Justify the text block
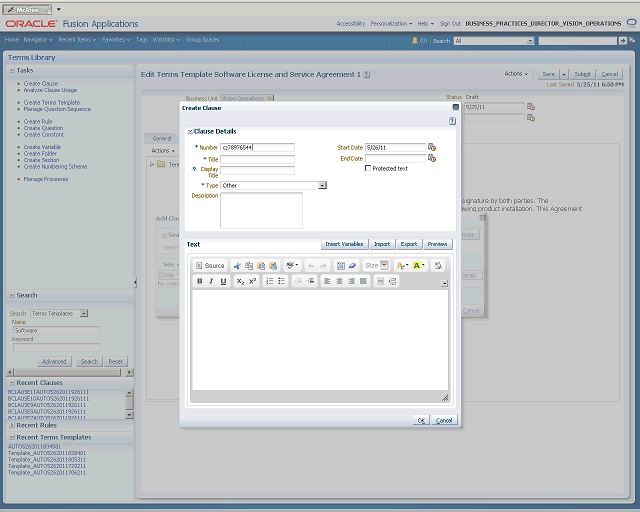Image resolution: width=640 pixels, height=512 pixels. tap(363, 281)
